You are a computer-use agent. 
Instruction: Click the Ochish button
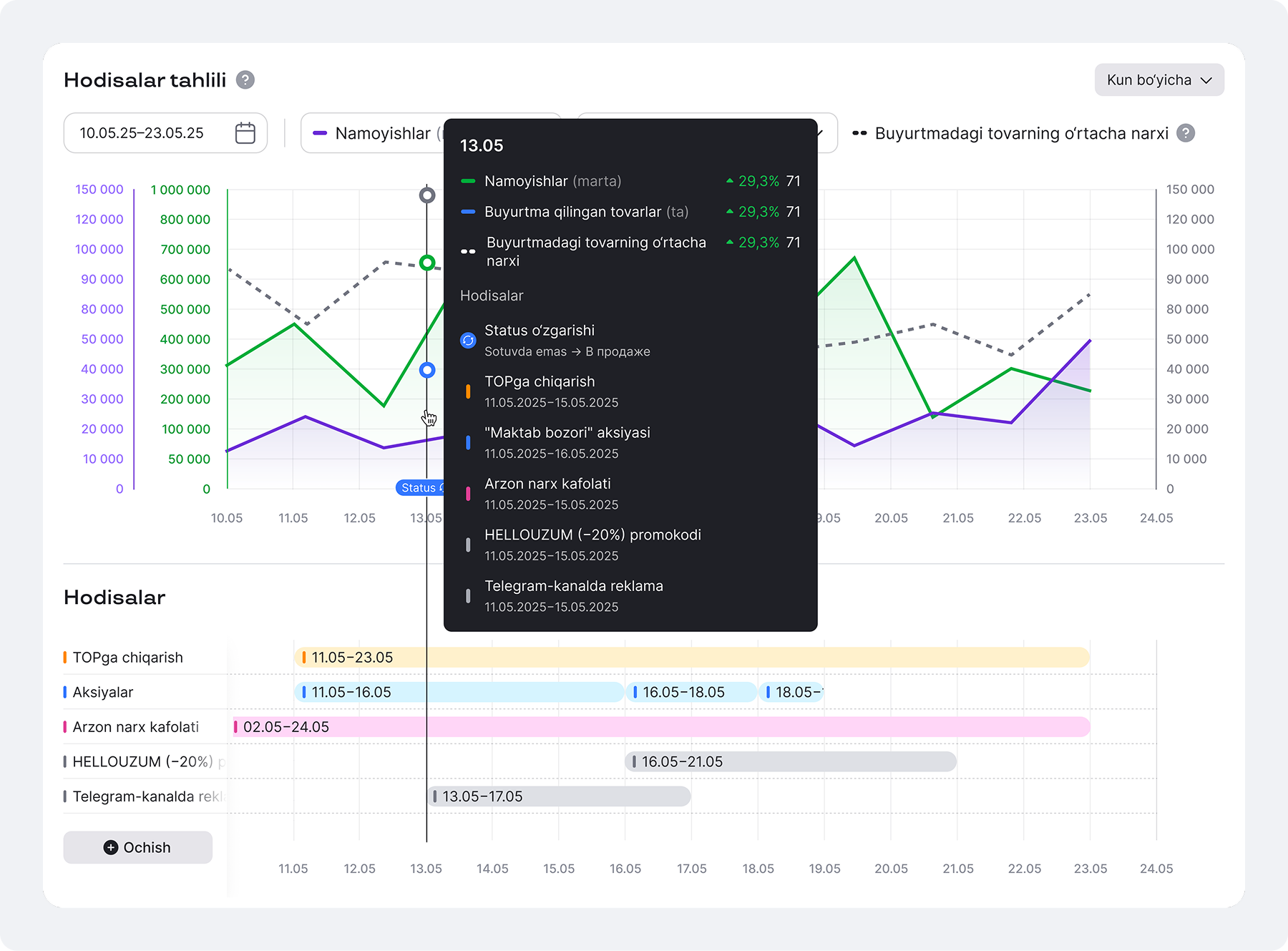pos(138,847)
